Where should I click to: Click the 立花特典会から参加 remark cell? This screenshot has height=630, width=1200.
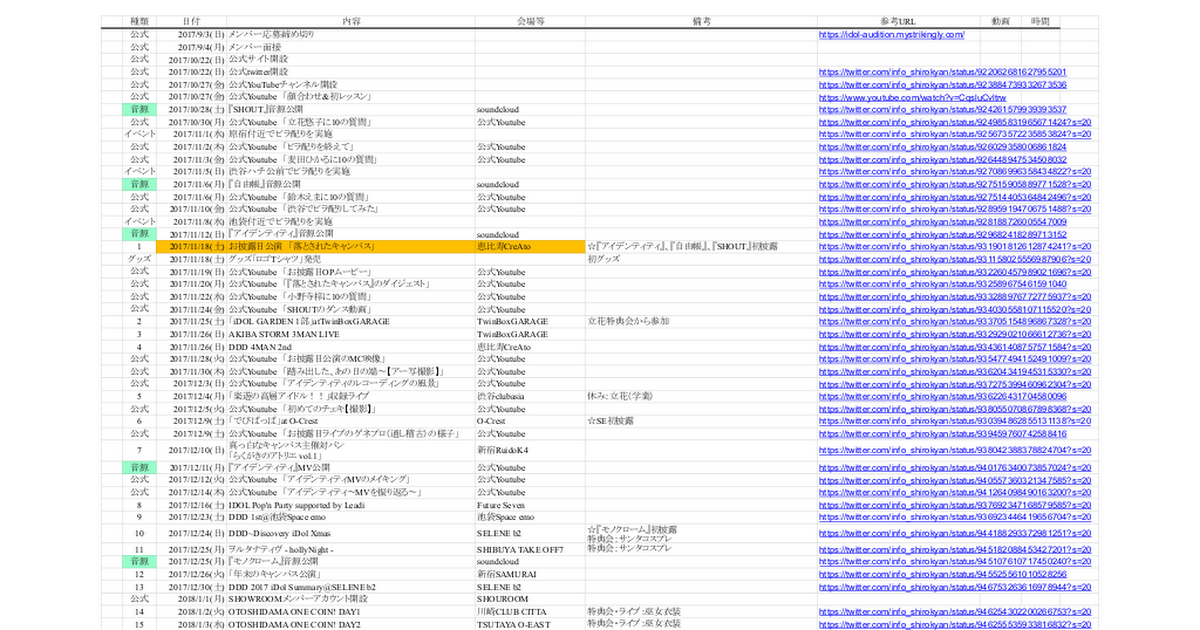(x=701, y=321)
